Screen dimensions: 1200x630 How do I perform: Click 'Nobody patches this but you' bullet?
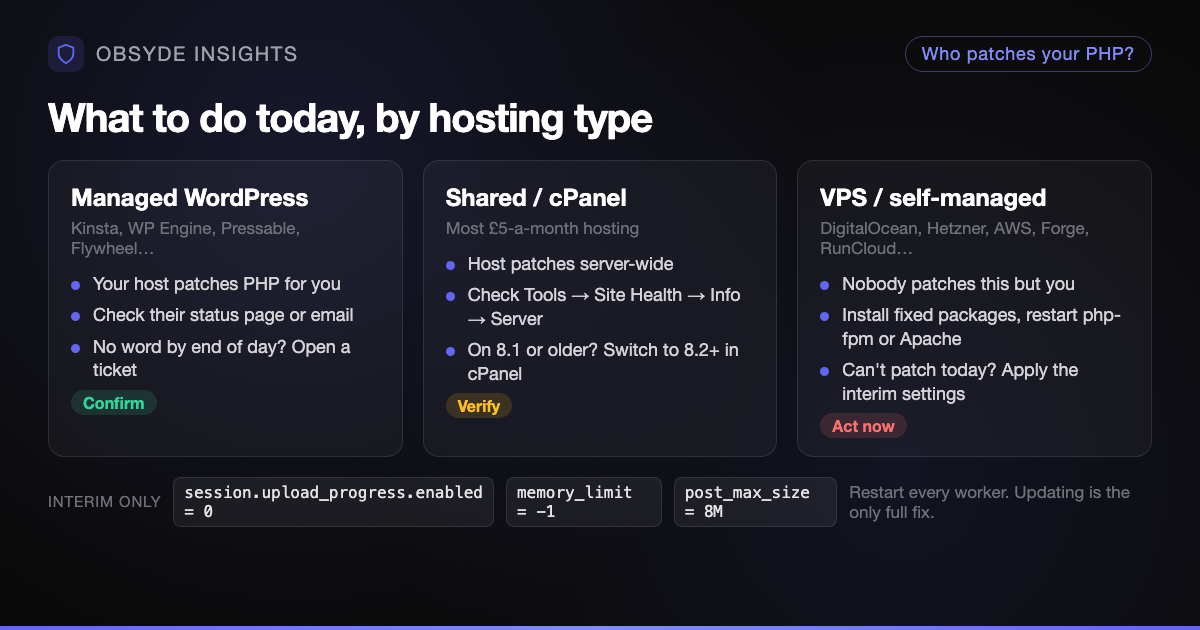[958, 284]
